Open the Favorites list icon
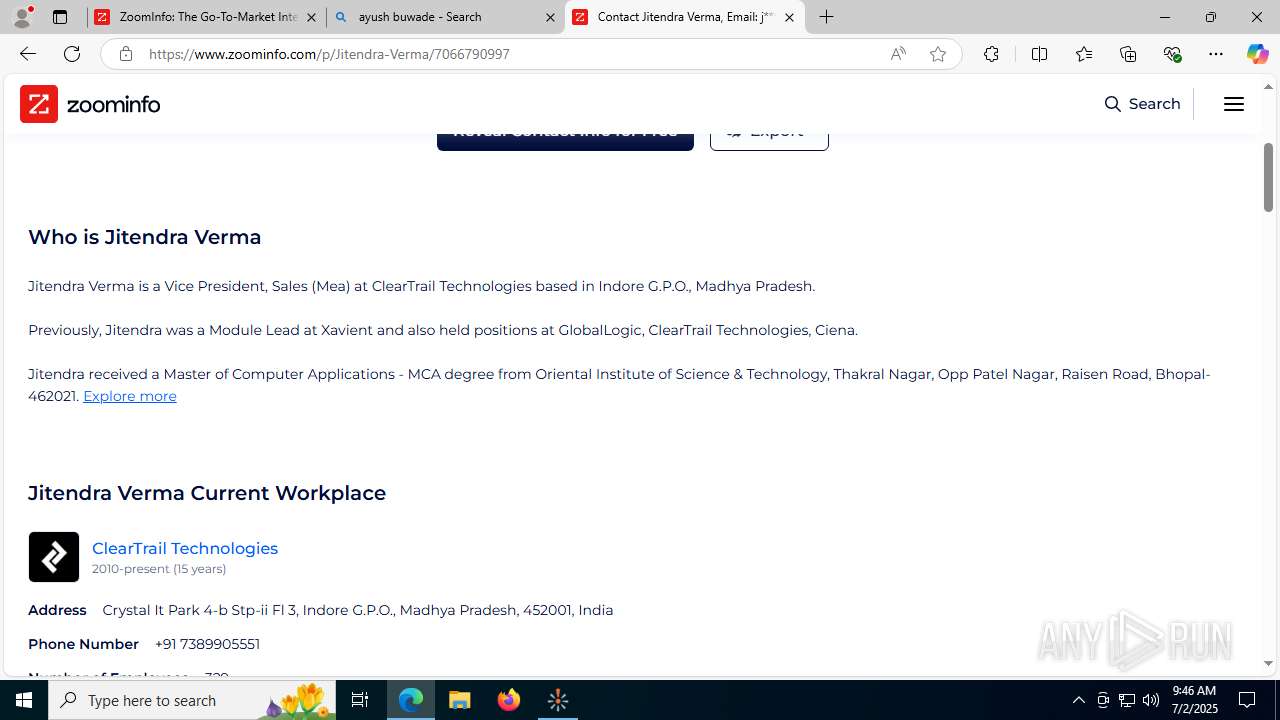The image size is (1280, 720). (x=1084, y=54)
